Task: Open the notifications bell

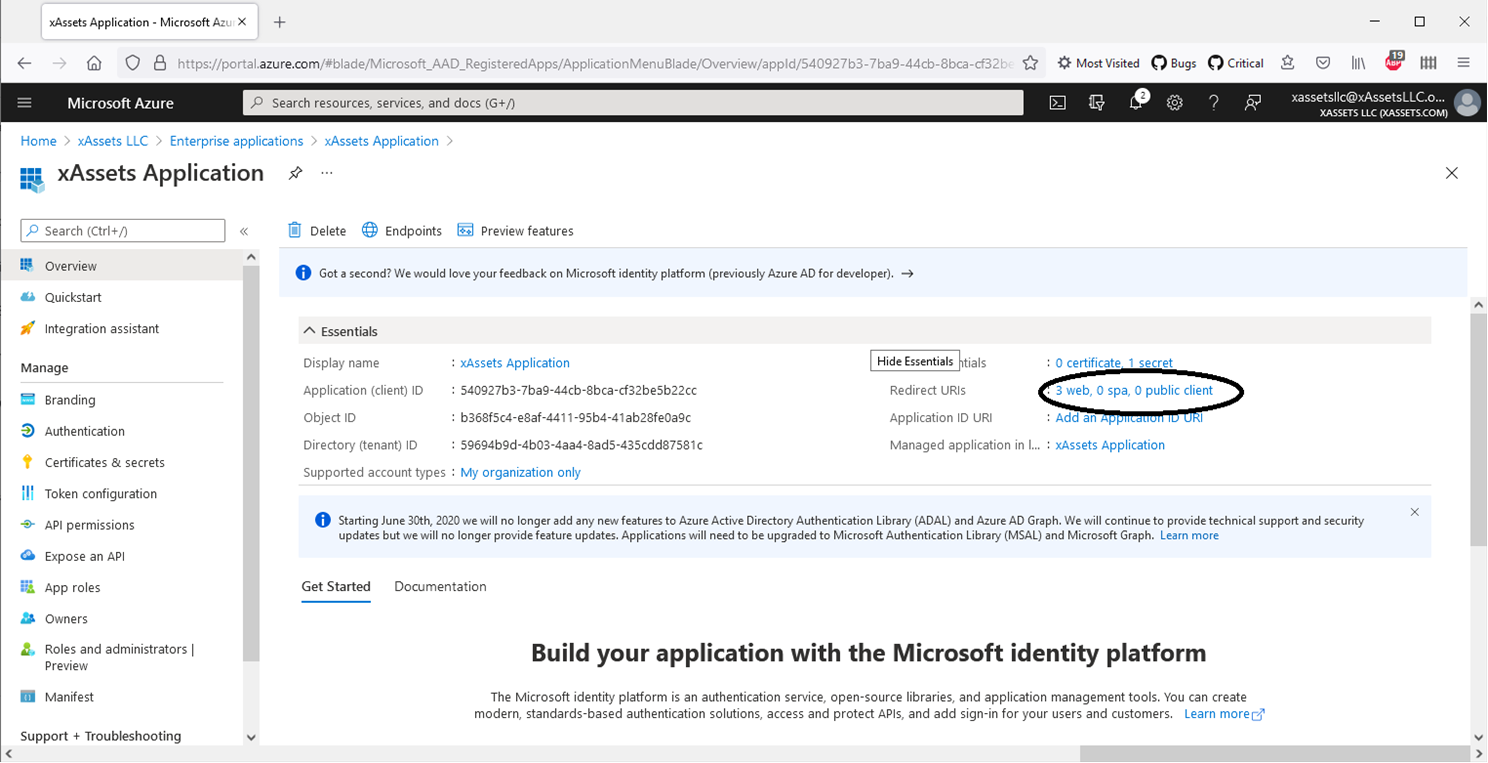Action: 1135,102
